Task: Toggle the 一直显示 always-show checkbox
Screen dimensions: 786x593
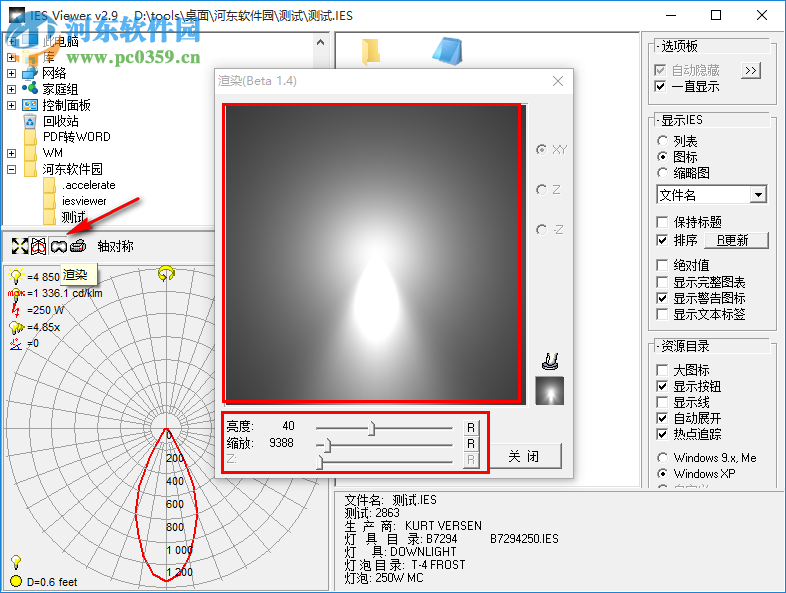Action: tap(661, 86)
